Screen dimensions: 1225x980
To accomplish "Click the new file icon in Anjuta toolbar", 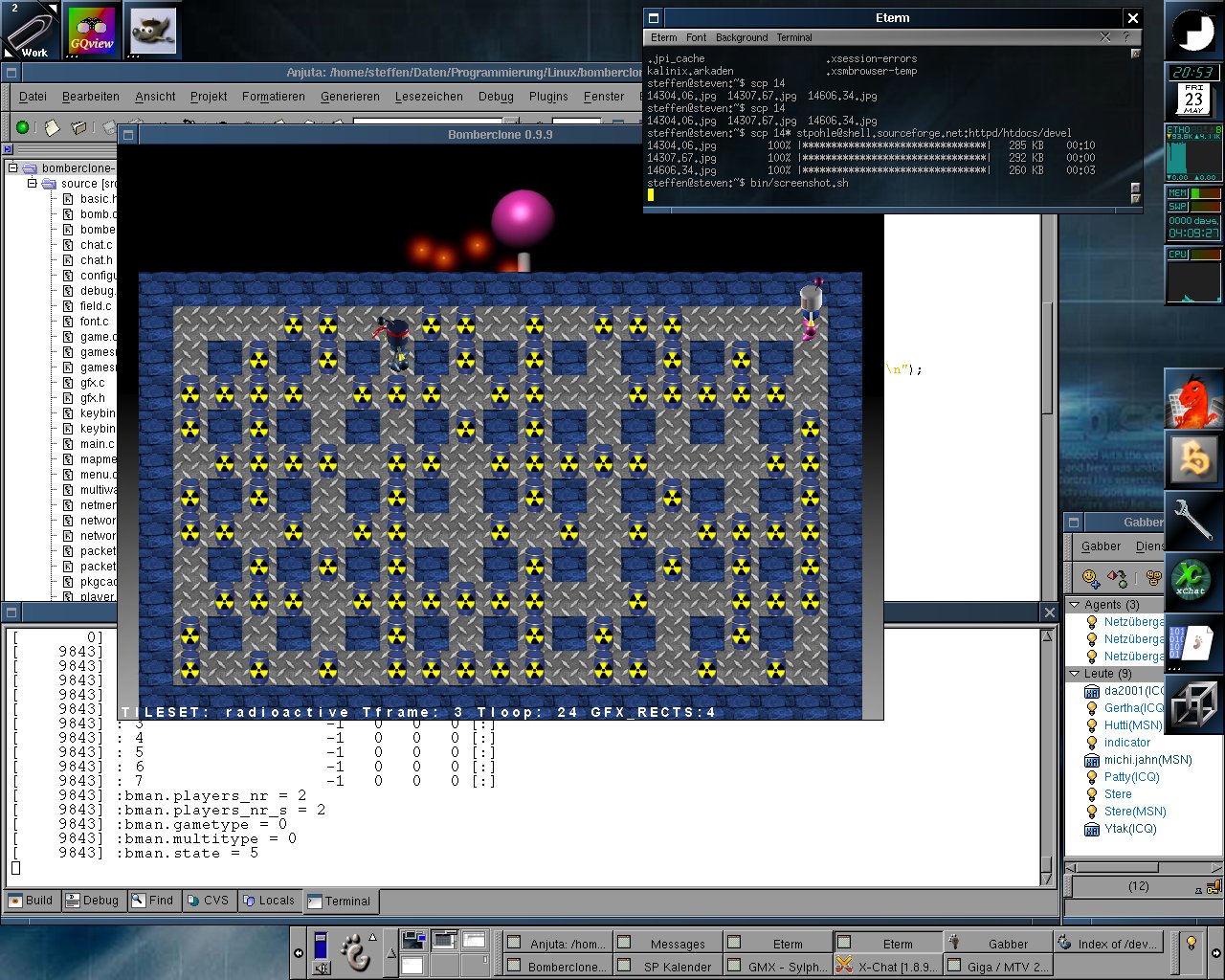I will [52, 127].
